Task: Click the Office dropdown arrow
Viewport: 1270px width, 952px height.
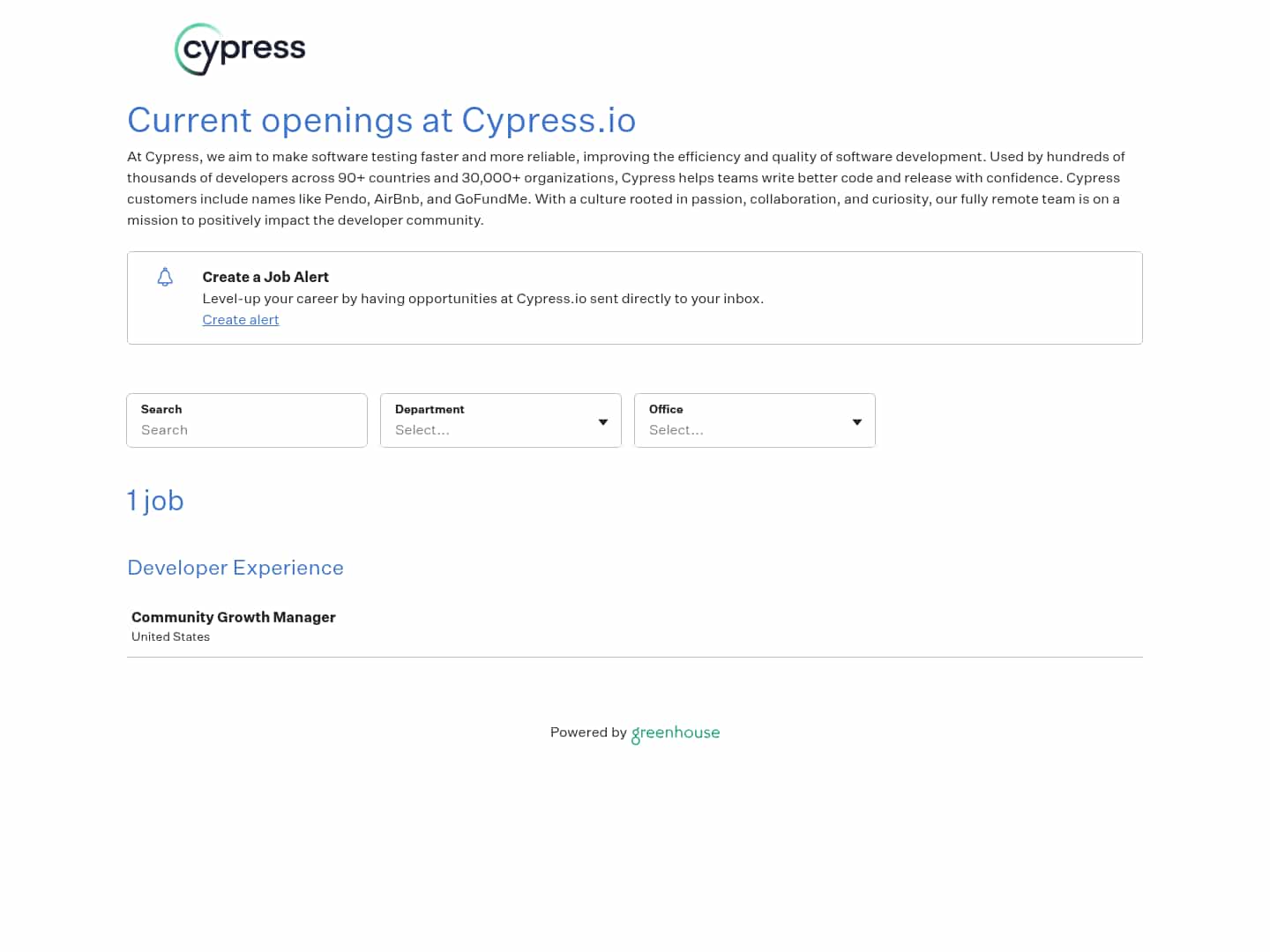Action: 857,422
